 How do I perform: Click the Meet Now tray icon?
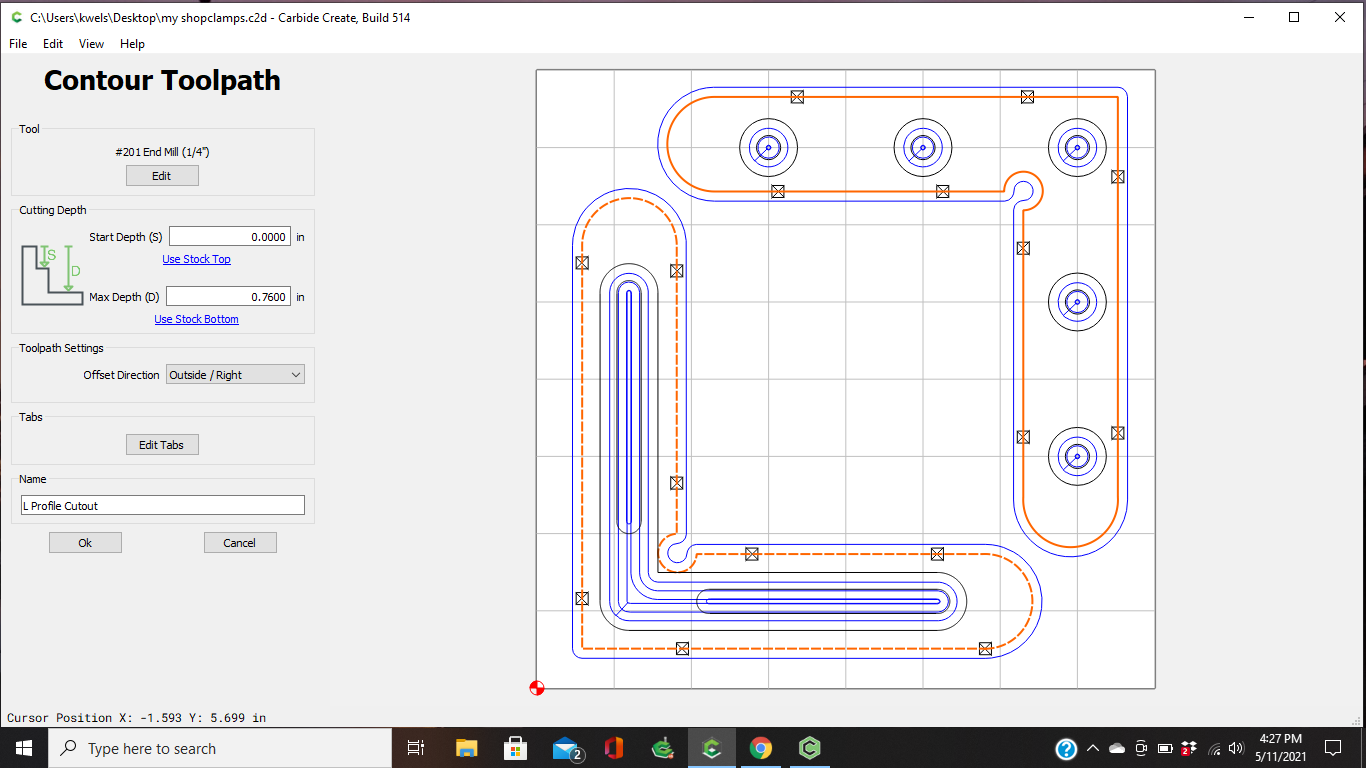coord(1141,748)
